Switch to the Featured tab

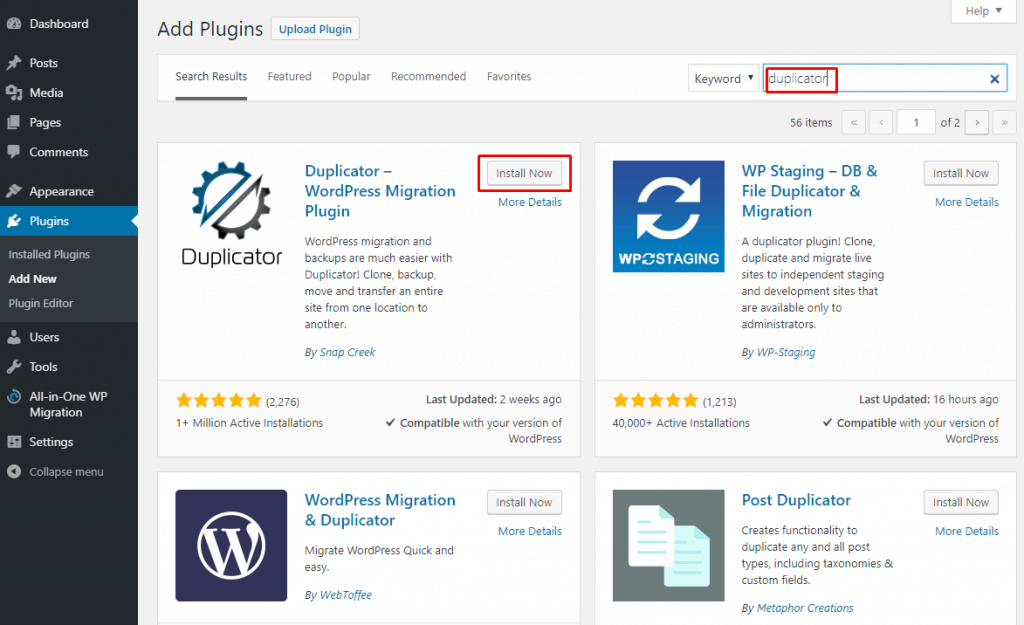pos(289,76)
